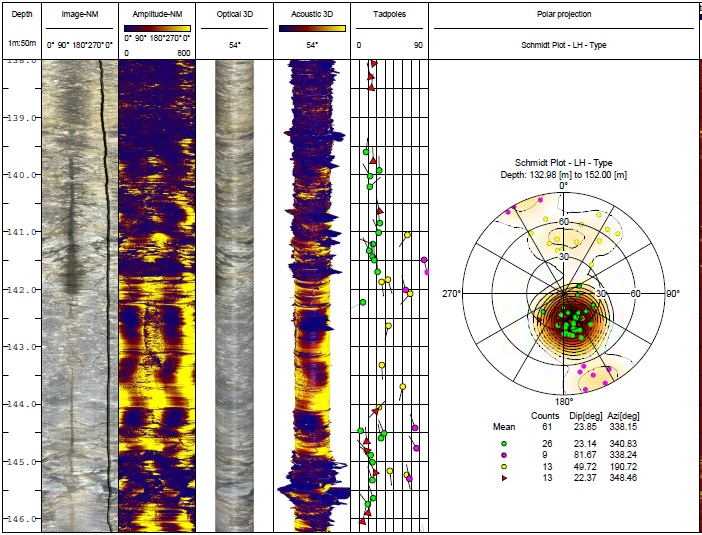The height and width of the screenshot is (535, 702).
Task: Click the '270°' label on the polar plot
Action: 451,294
